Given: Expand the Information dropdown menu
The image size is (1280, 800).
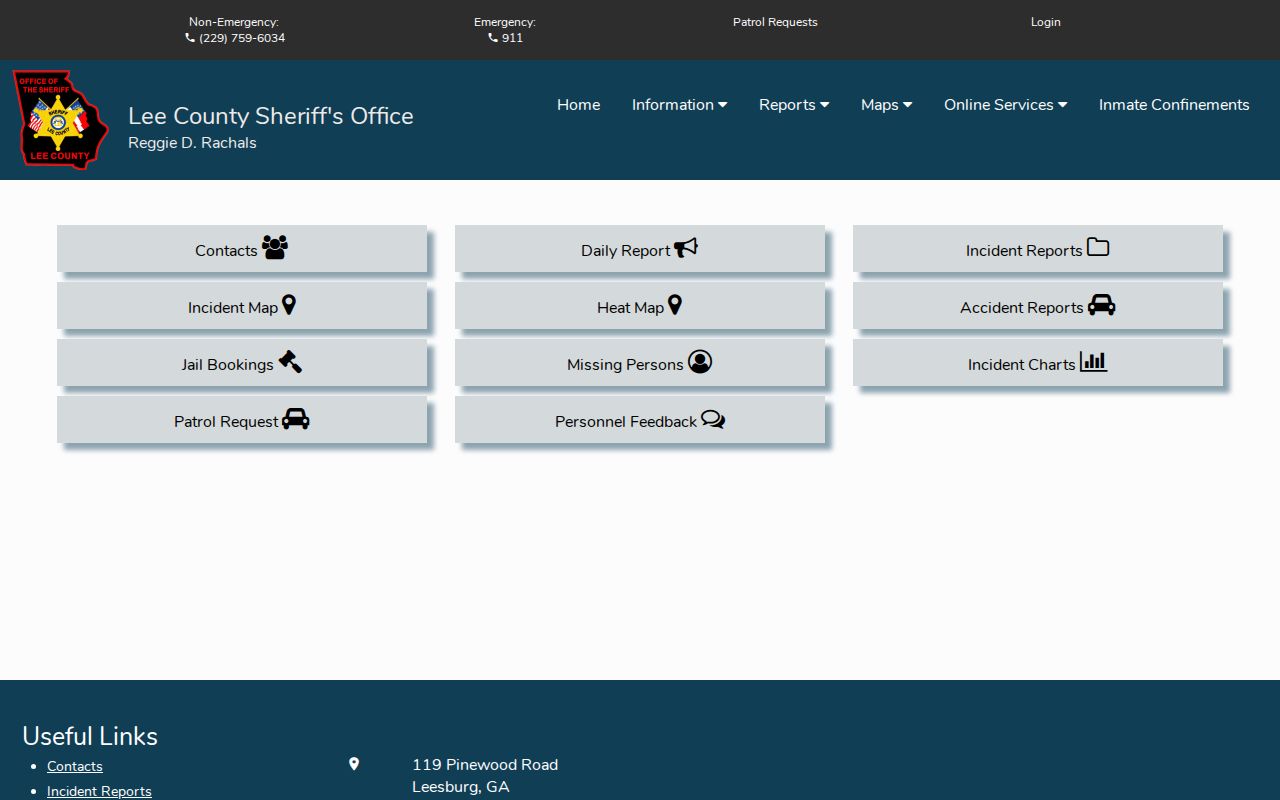Looking at the screenshot, I should (x=679, y=105).
